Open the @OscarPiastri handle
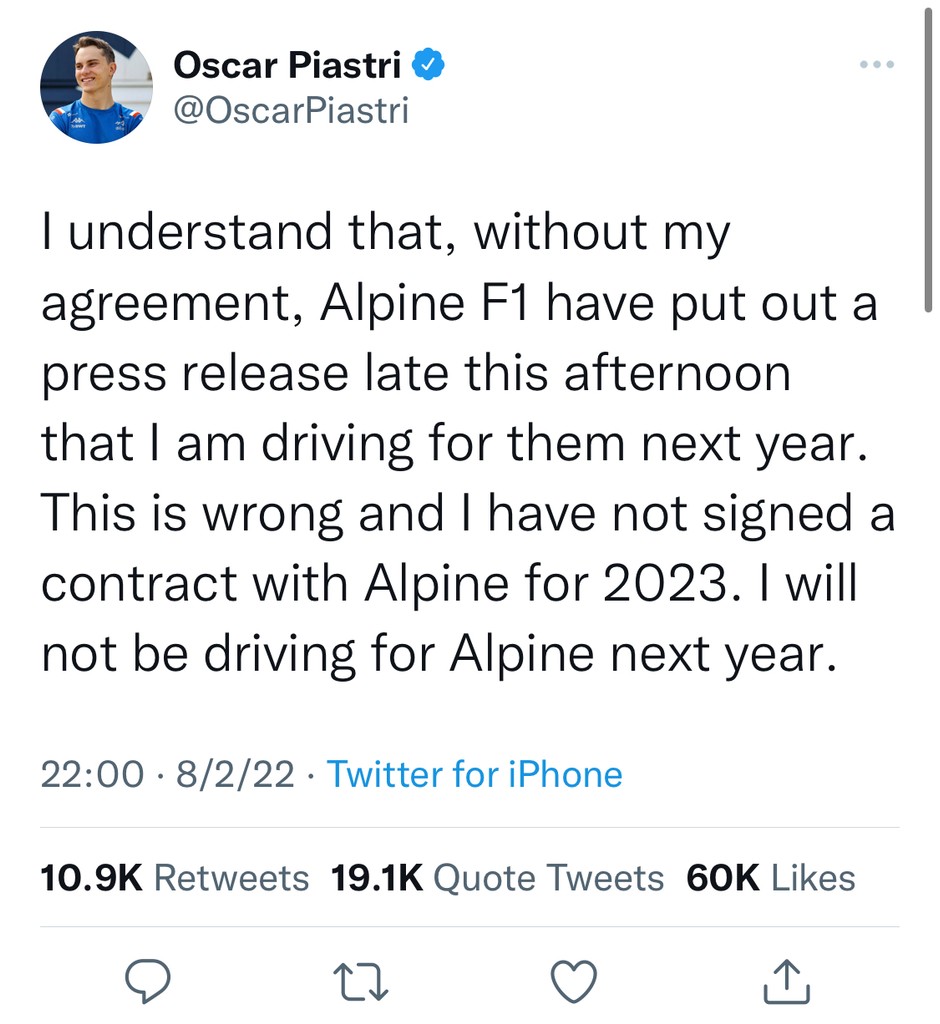 click(291, 110)
